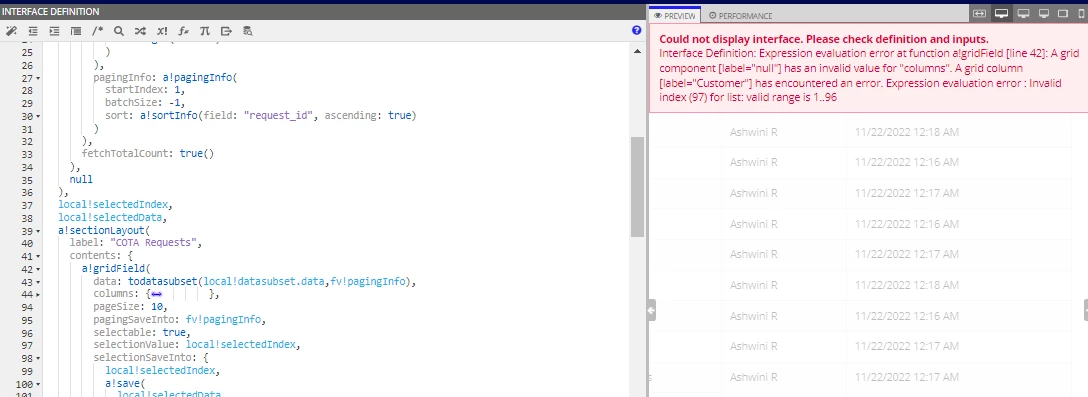Select the fit-width preview mode icon
This screenshot has width=1088, height=397.
point(979,14)
